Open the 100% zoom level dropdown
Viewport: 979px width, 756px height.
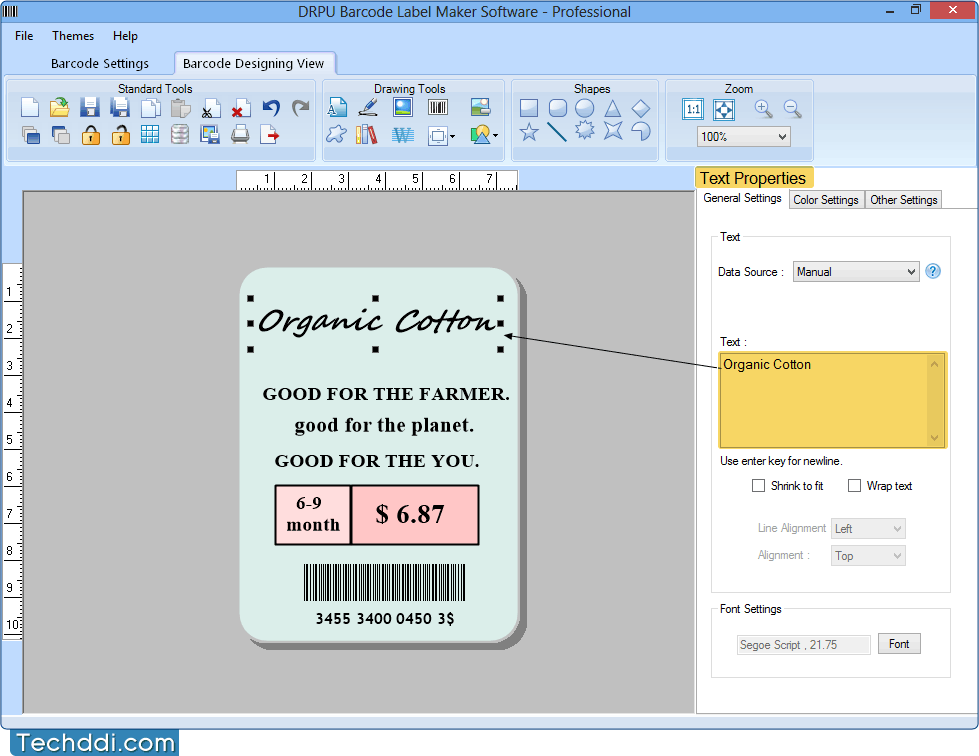744,137
